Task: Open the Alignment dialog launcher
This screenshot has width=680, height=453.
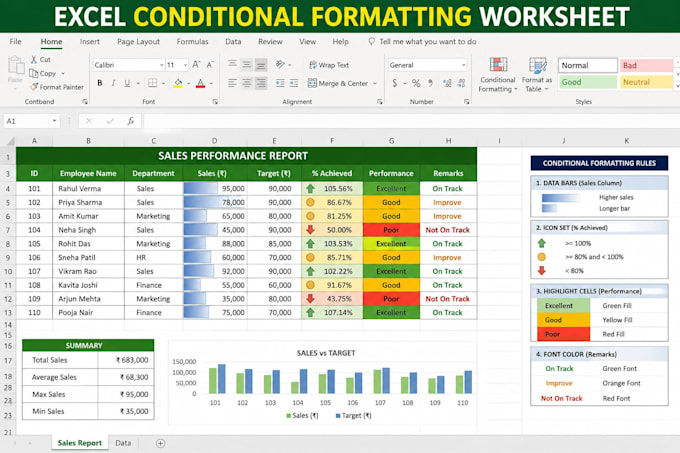Action: pos(380,101)
